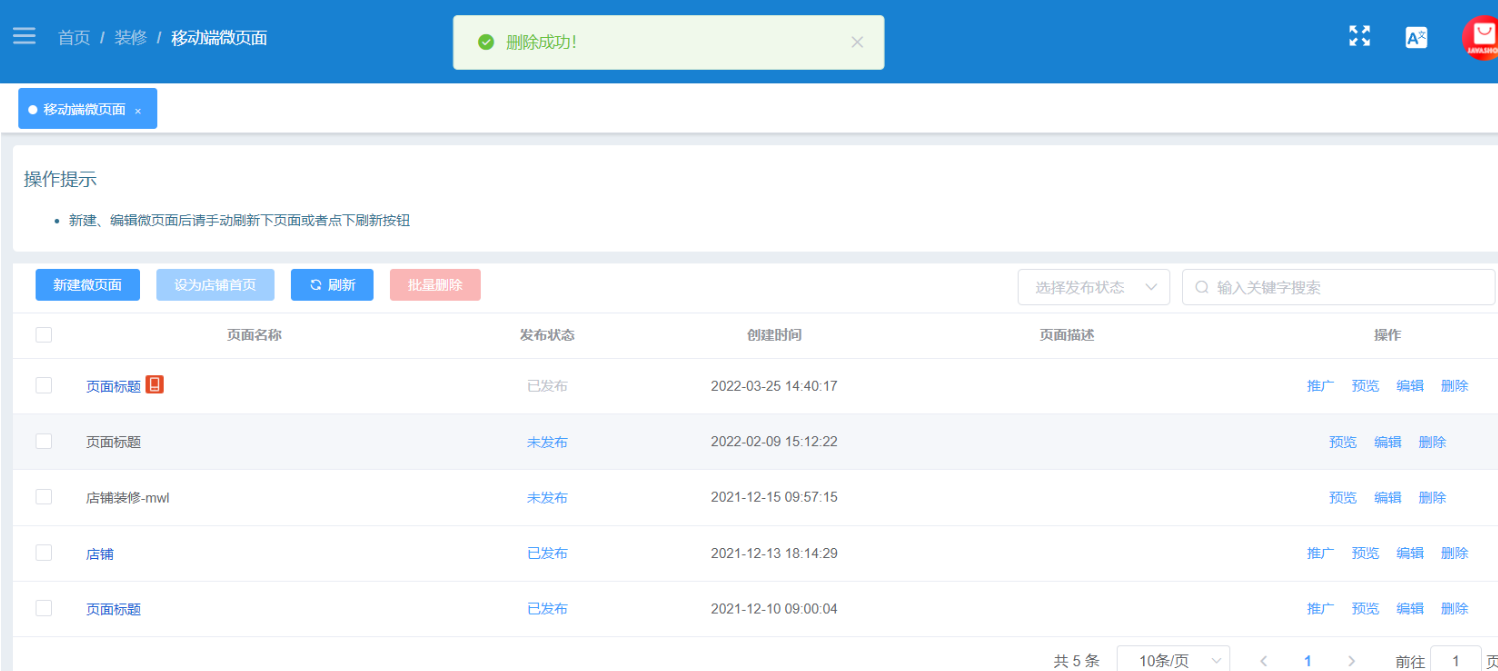The width and height of the screenshot is (1498, 671).
Task: Go to previous page arrow
Action: 1264,661
